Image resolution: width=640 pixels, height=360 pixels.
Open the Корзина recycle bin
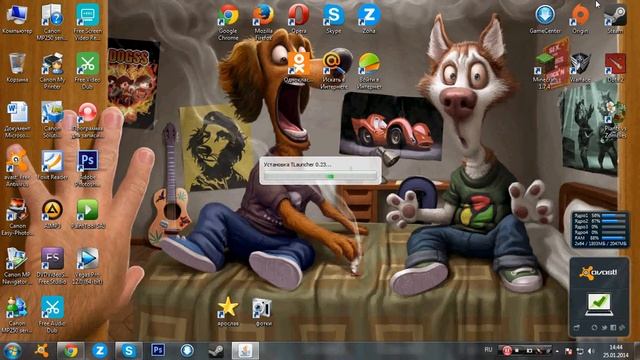(17, 68)
